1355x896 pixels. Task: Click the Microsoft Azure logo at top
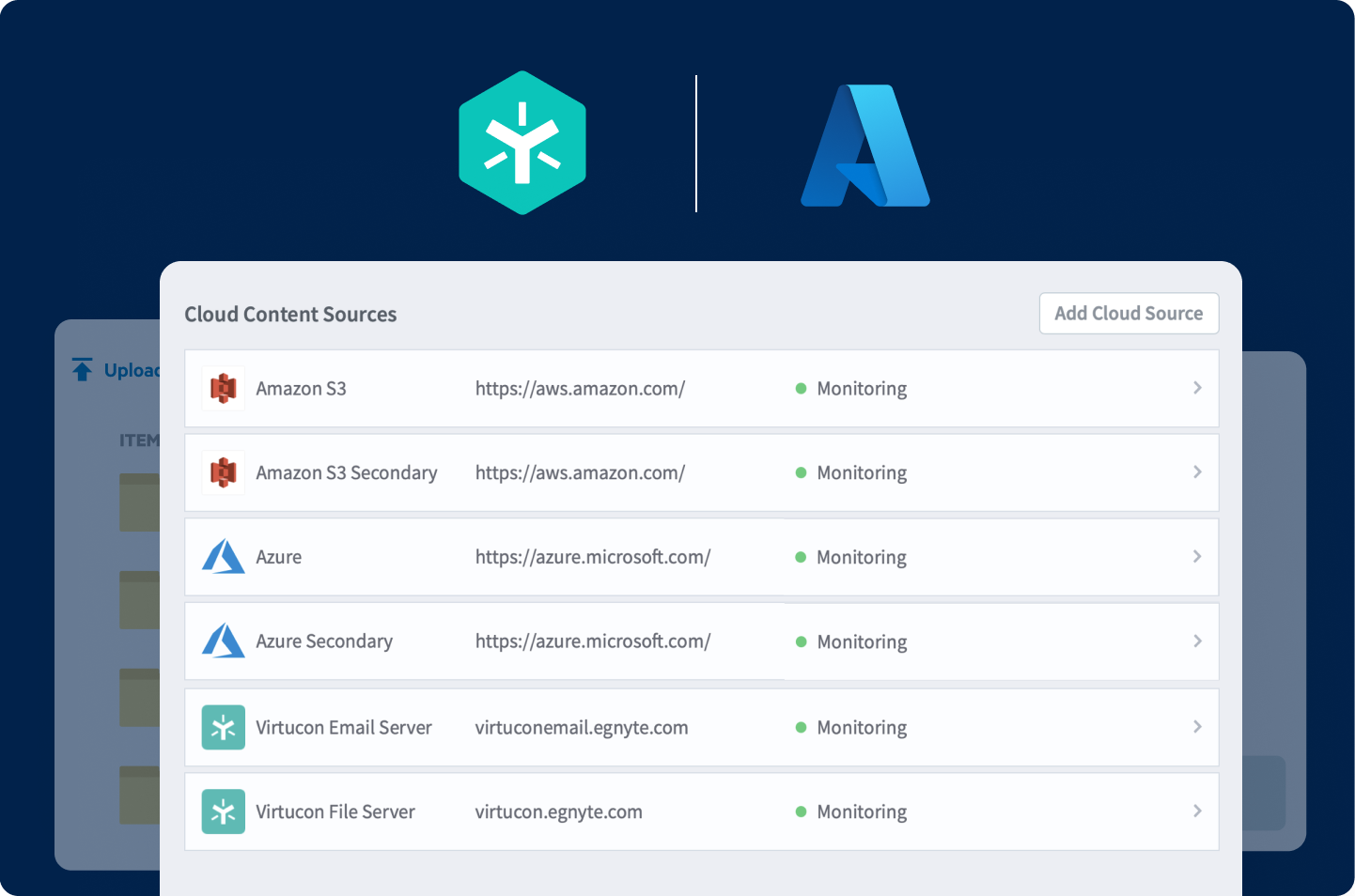click(x=864, y=145)
